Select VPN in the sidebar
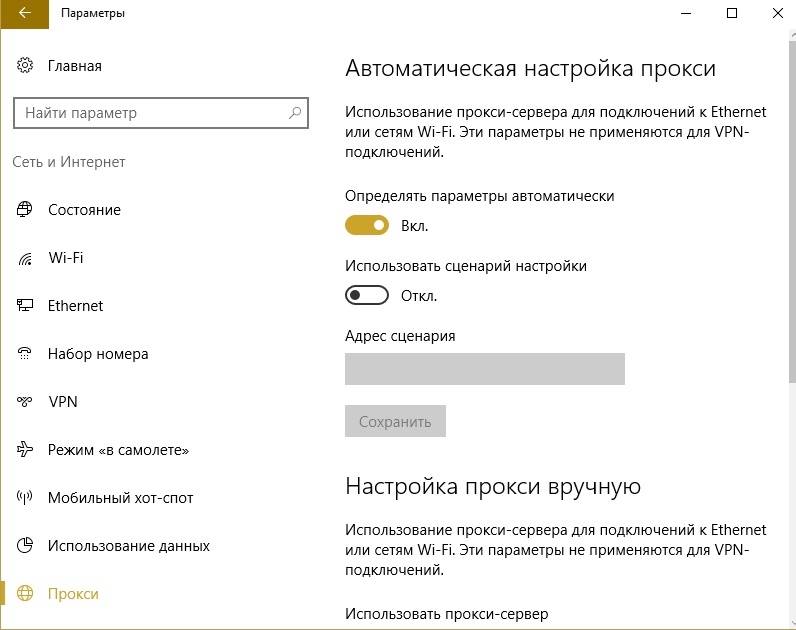Image resolution: width=796 pixels, height=630 pixels. click(63, 402)
